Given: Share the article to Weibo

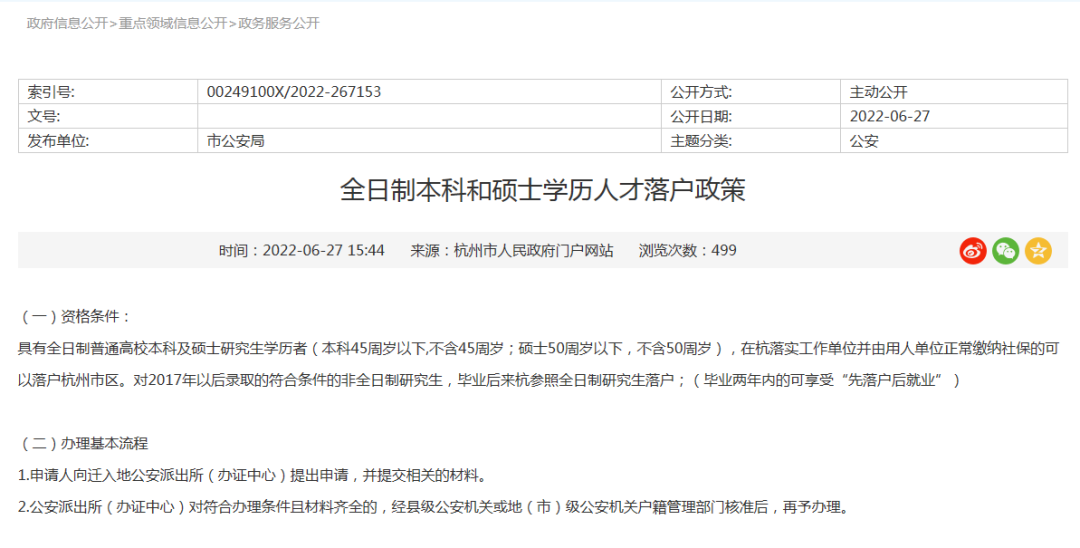Looking at the screenshot, I should 973,251.
